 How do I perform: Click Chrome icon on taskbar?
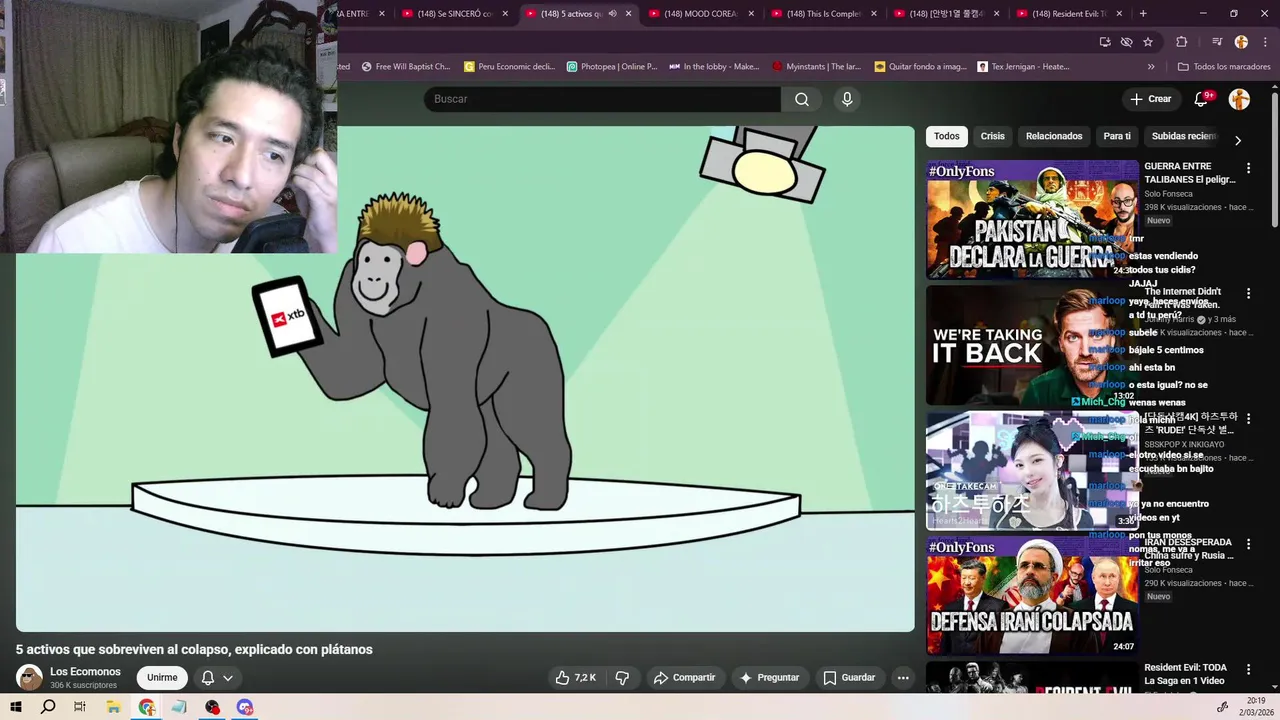pos(147,707)
